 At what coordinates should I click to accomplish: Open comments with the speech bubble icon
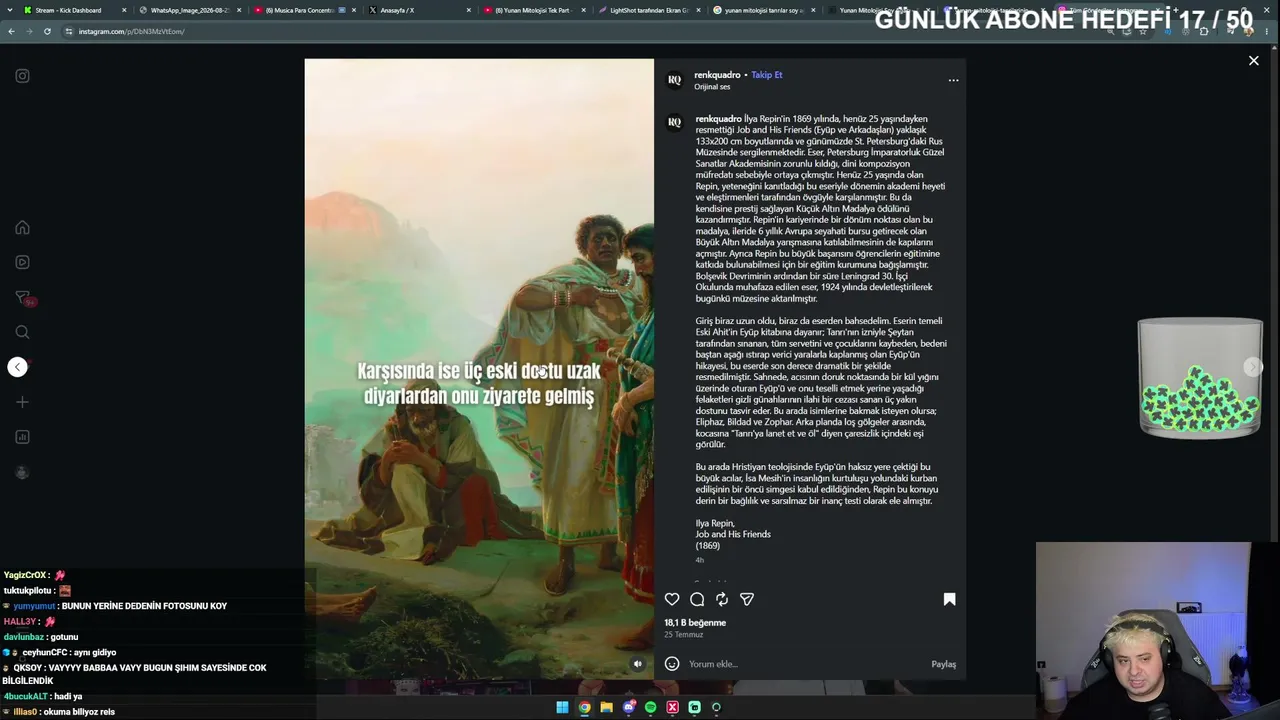point(697,599)
